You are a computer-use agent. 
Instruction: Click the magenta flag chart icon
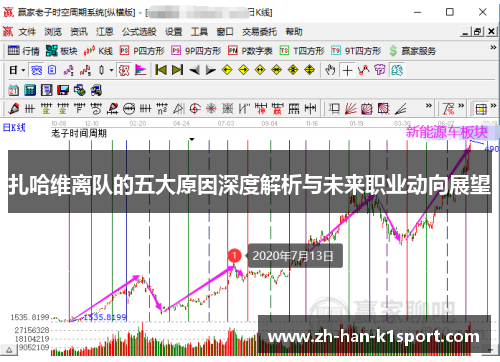click(x=141, y=70)
